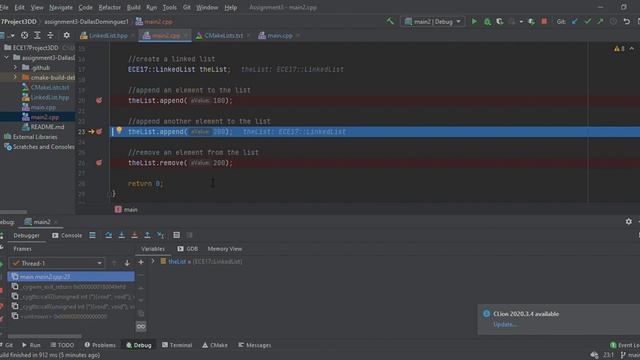Select External Libraries in project tree

[x=35, y=137]
